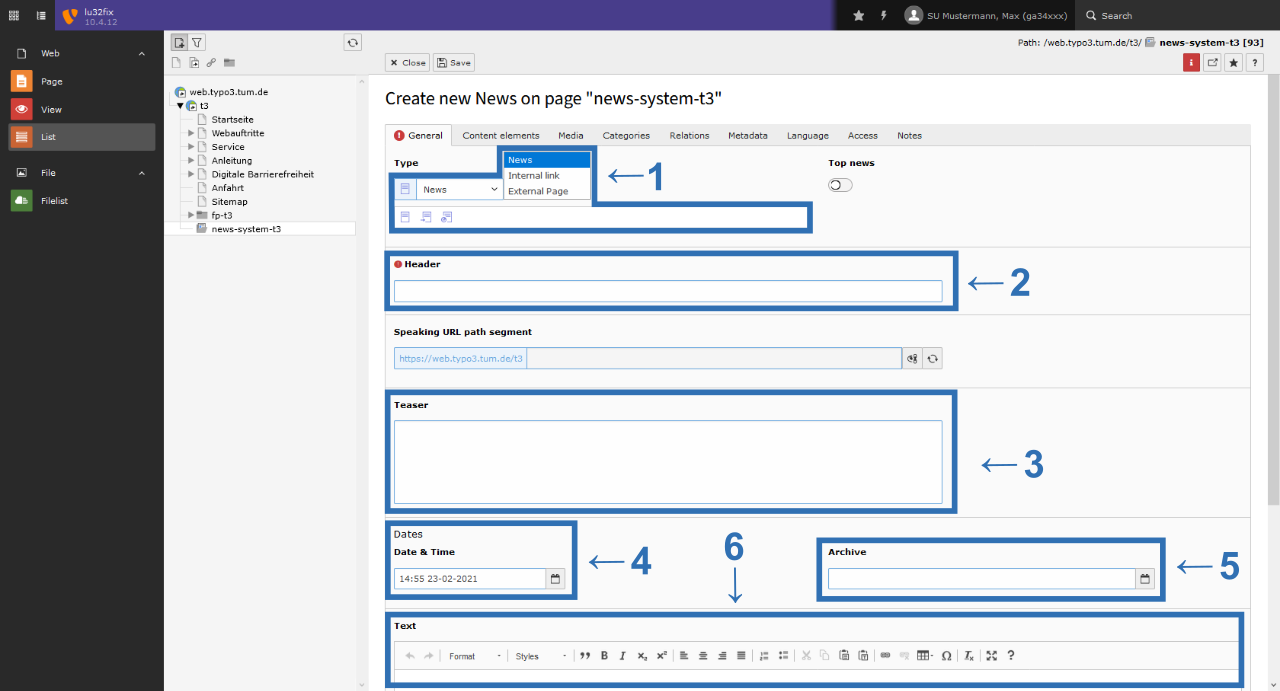Open the flush caches lightning icon
The image size is (1280, 691).
pyautogui.click(x=884, y=15)
